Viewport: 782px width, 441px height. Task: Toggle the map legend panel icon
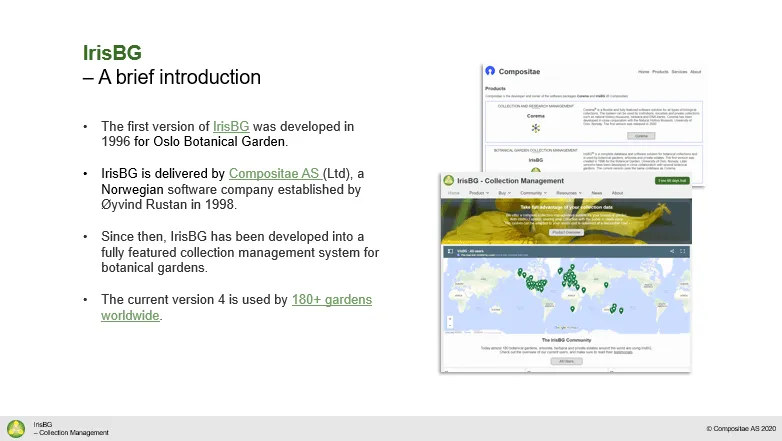[450, 251]
